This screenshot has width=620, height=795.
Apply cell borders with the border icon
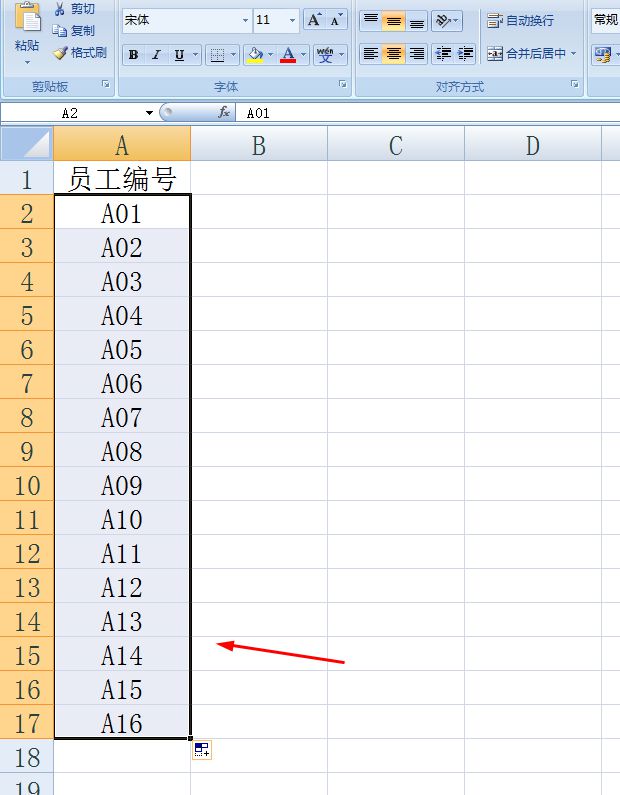pos(217,54)
